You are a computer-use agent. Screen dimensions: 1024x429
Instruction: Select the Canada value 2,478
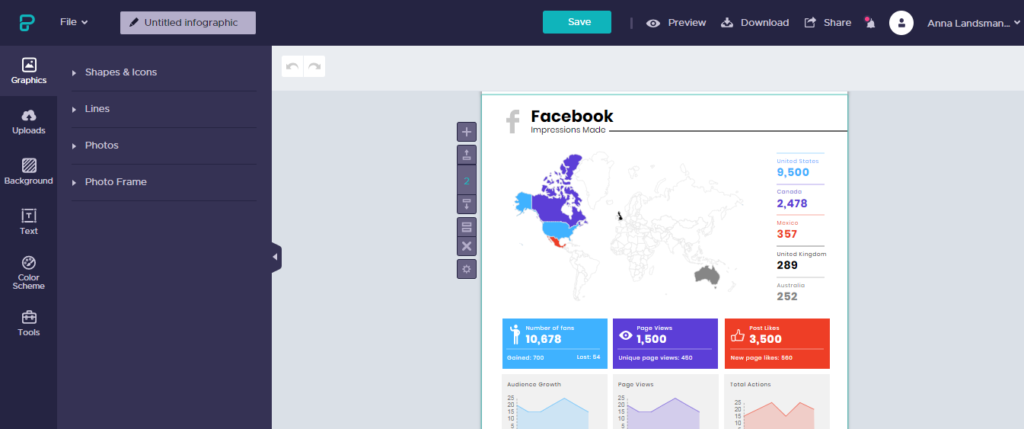(x=792, y=203)
